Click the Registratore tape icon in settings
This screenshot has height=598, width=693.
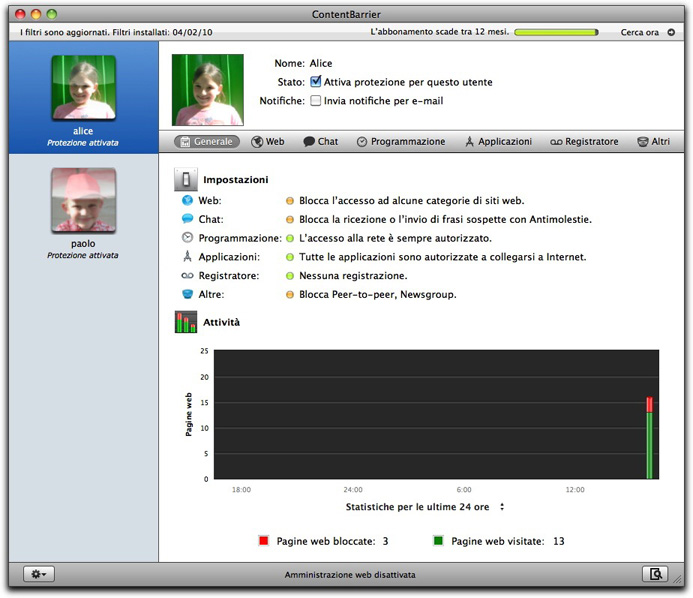coord(187,275)
